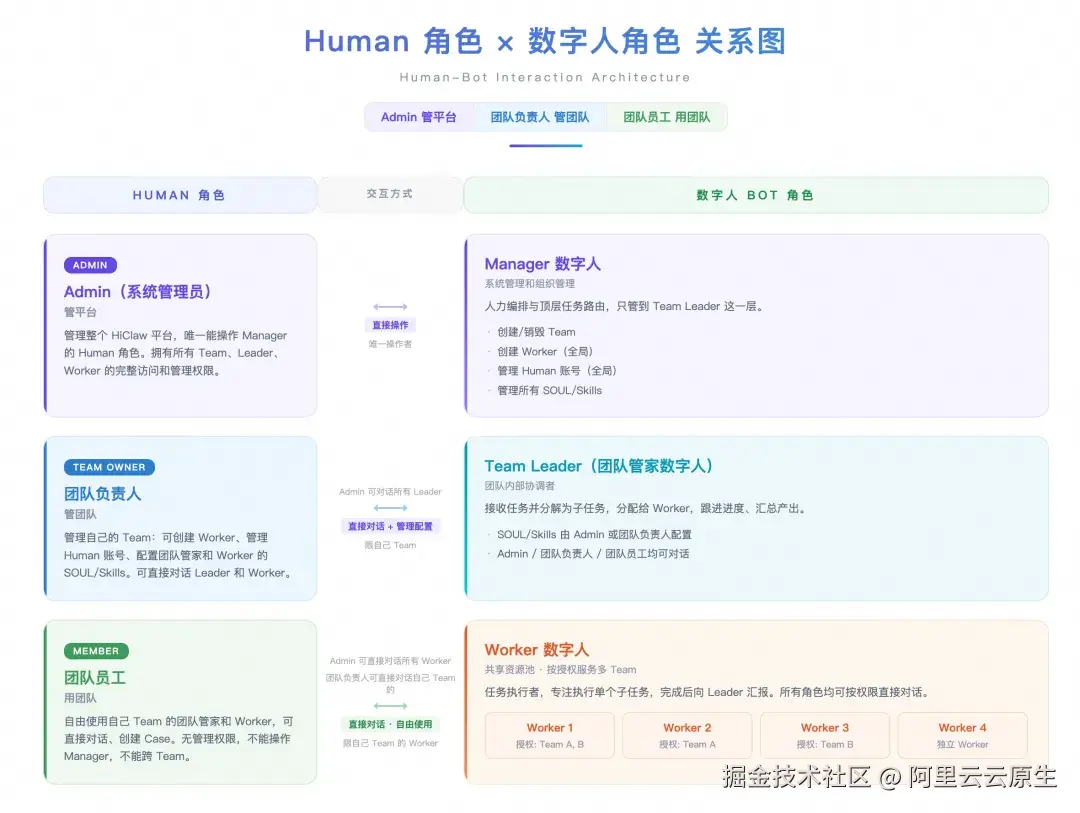Click the double-arrow icon above 直接操作
The width and height of the screenshot is (1080, 813).
(x=389, y=306)
